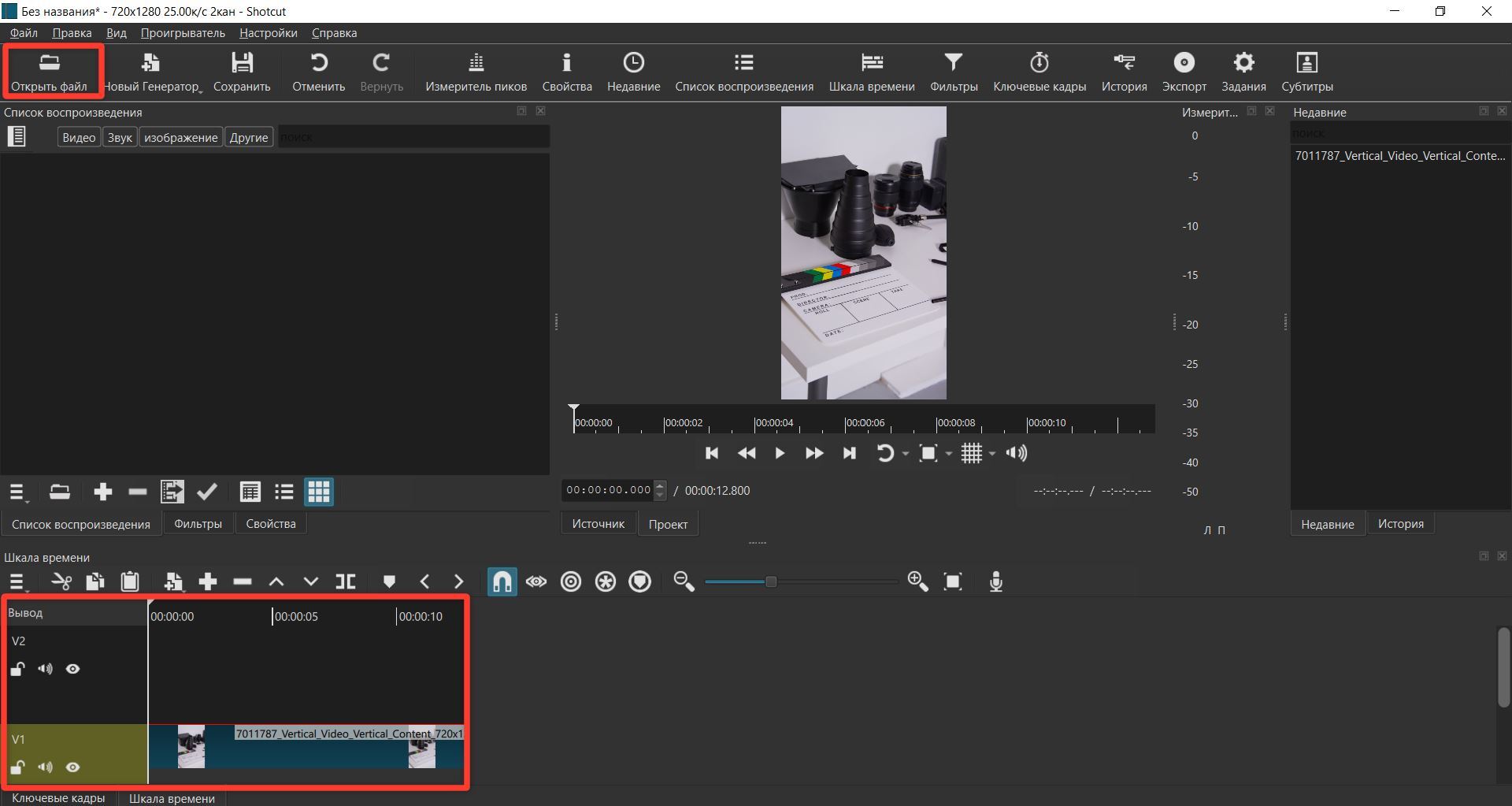Open the Настройки menu

268,33
